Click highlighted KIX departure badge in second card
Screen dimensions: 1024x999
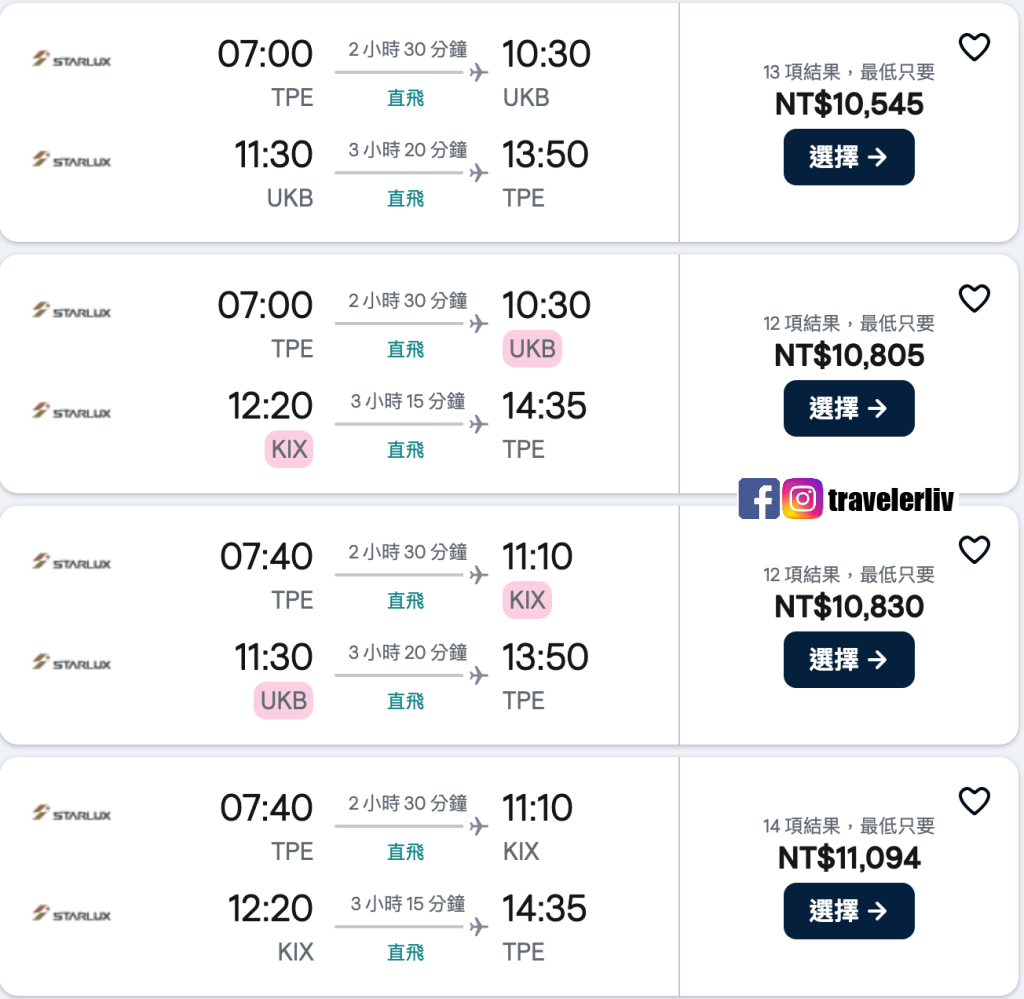pyautogui.click(x=289, y=449)
